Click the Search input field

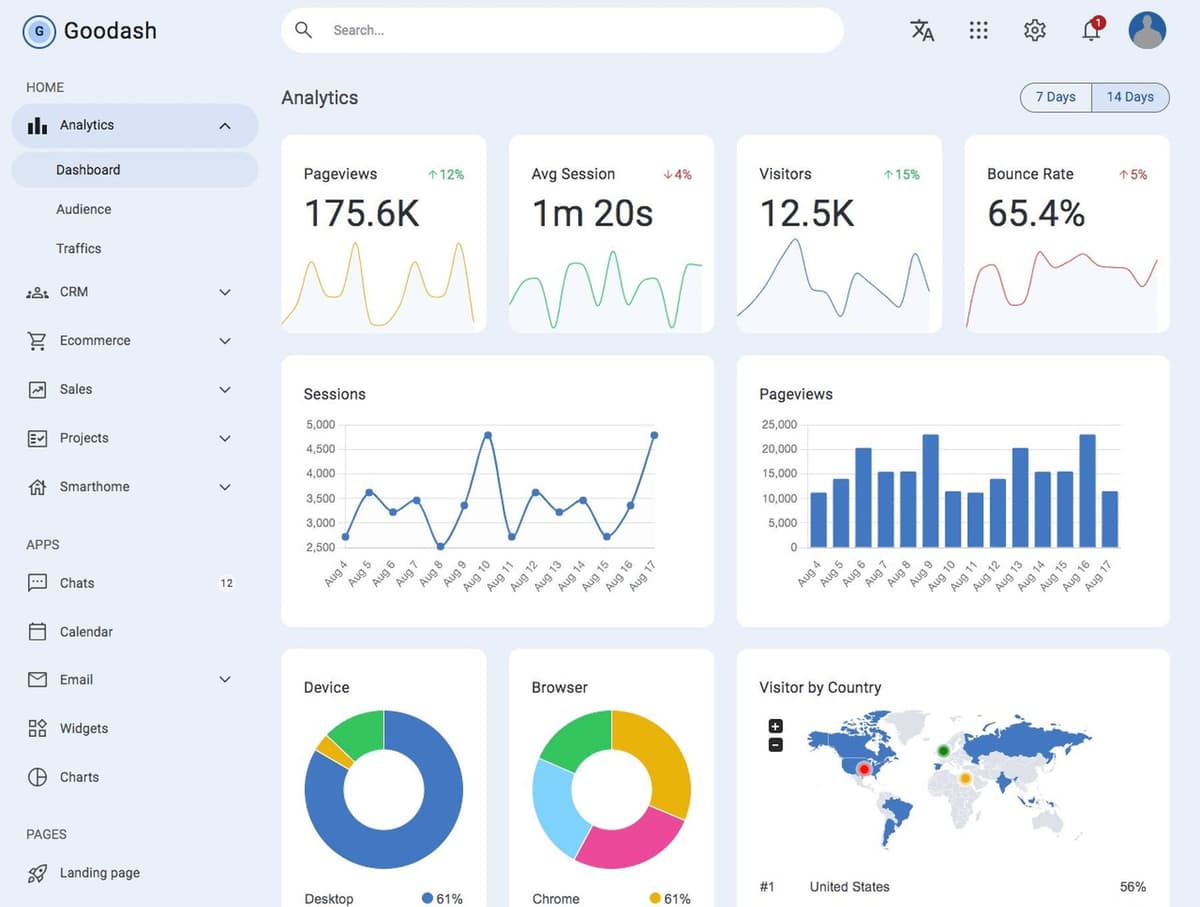560,30
